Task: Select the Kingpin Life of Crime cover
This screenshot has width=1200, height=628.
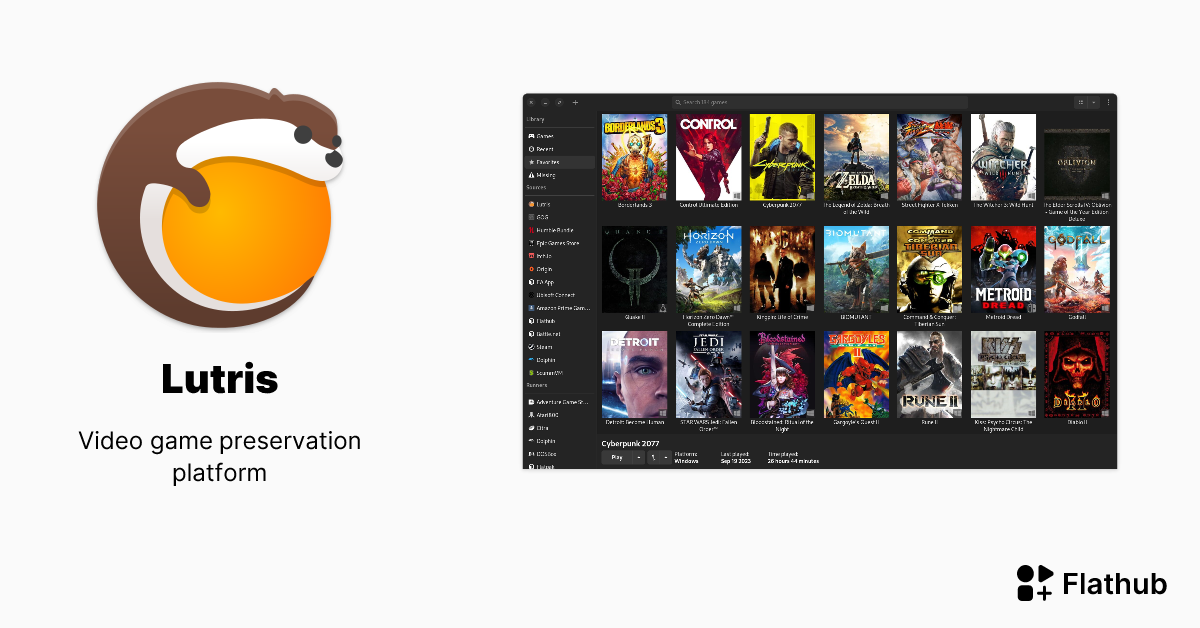Action: click(x=782, y=269)
